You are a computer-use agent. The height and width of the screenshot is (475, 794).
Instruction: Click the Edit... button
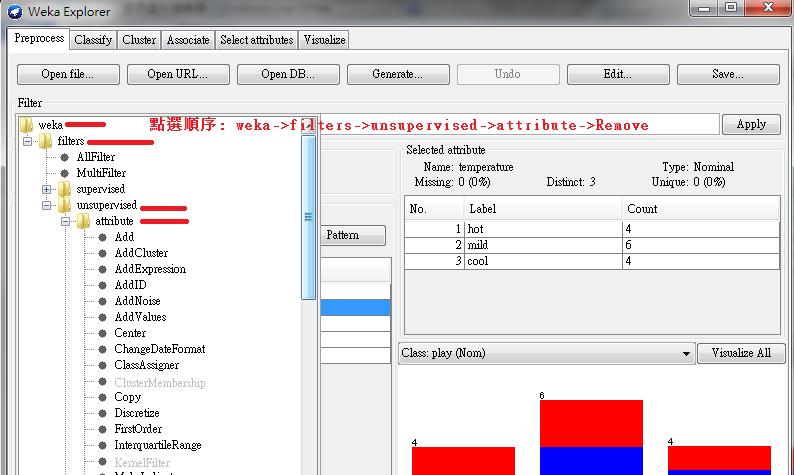tap(618, 74)
